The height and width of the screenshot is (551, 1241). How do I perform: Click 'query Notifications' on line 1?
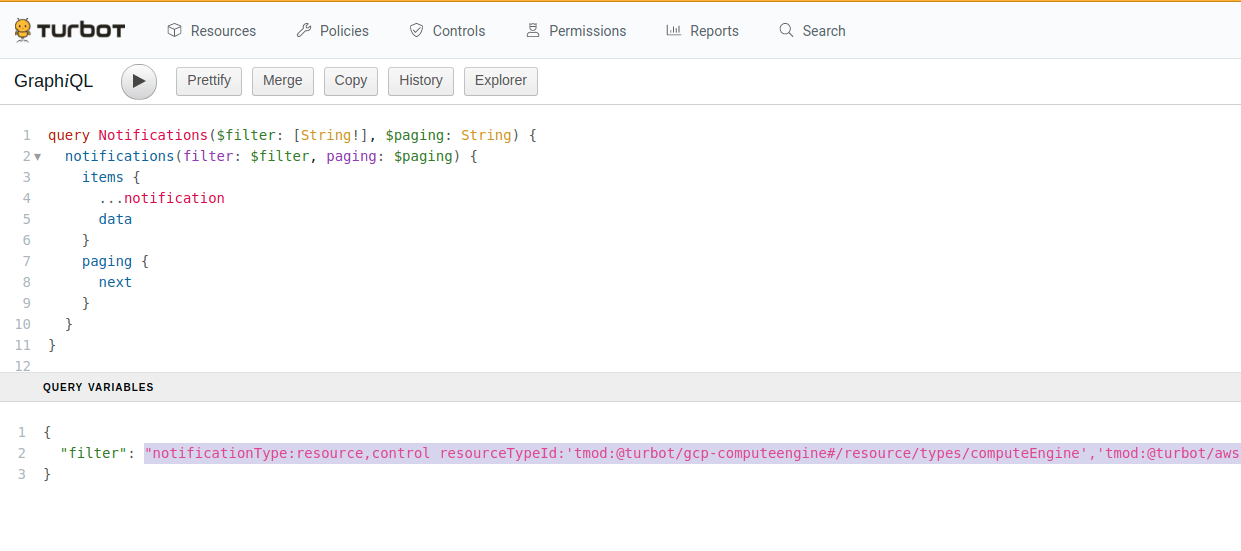(127, 135)
